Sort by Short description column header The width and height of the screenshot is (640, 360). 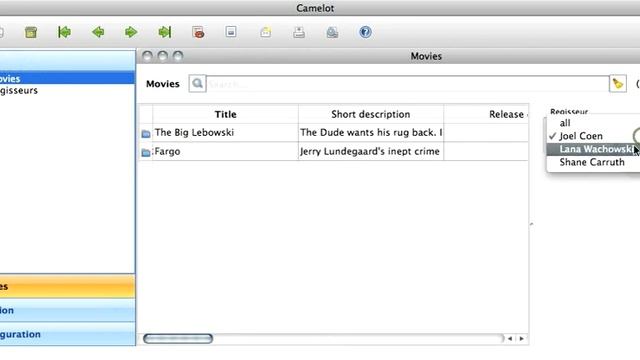coord(371,114)
